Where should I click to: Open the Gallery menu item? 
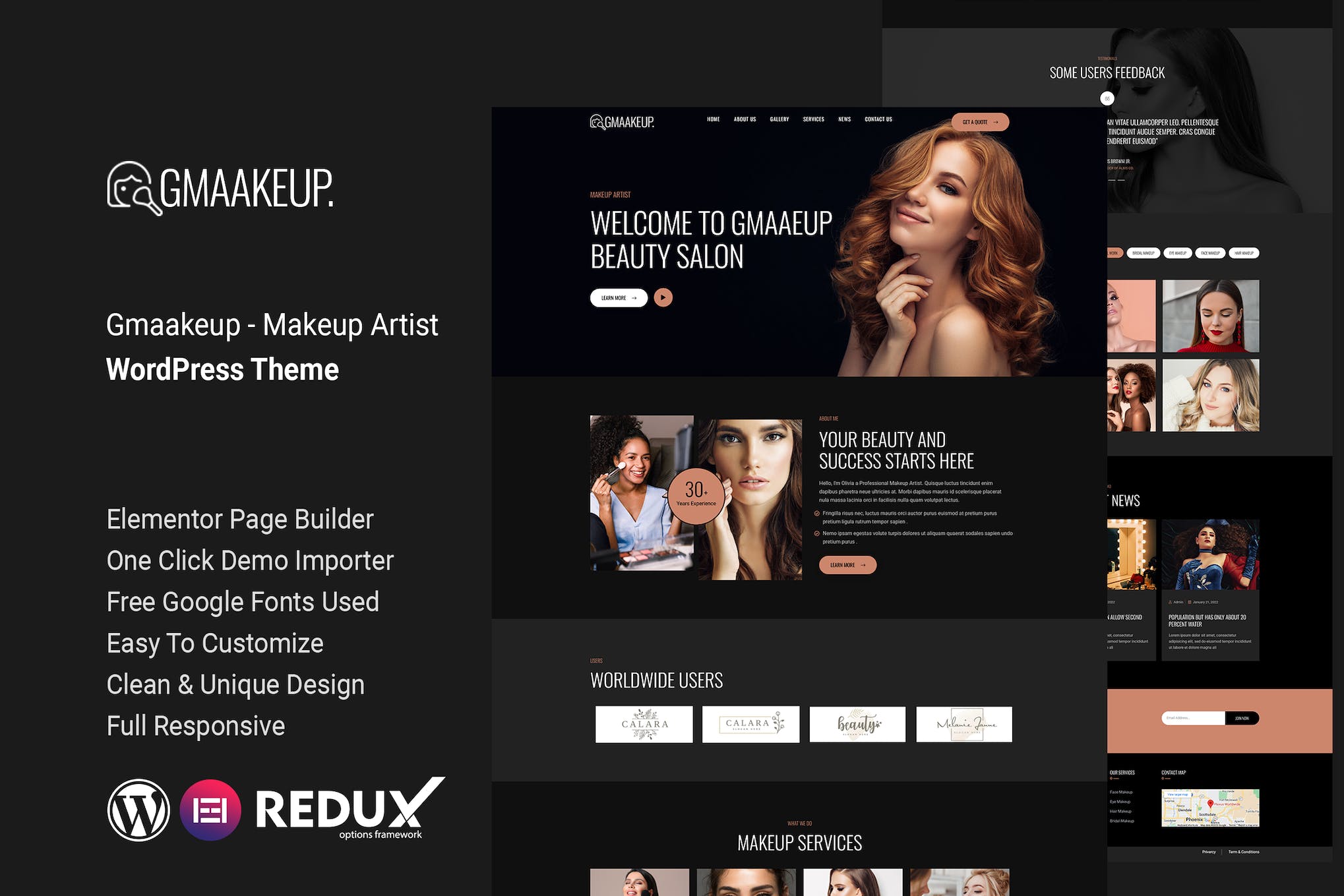[779, 119]
